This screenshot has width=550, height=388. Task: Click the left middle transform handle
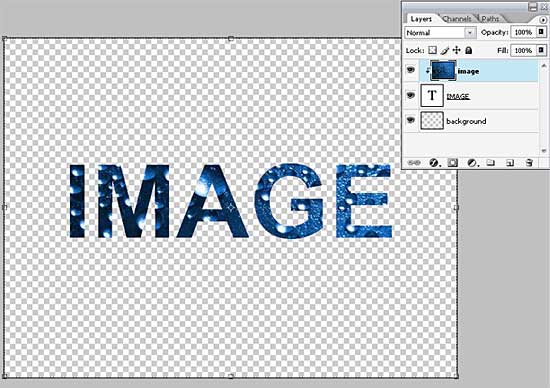pyautogui.click(x=4, y=208)
